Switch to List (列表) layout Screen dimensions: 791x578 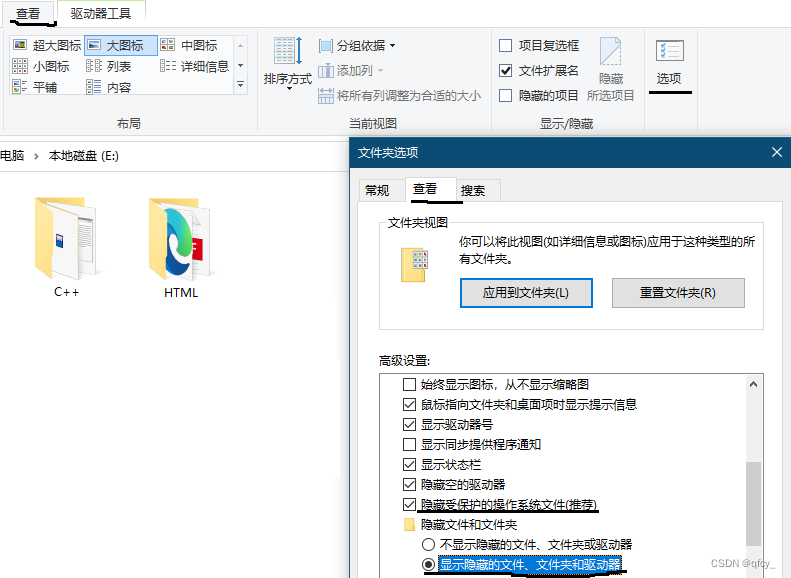pos(108,67)
